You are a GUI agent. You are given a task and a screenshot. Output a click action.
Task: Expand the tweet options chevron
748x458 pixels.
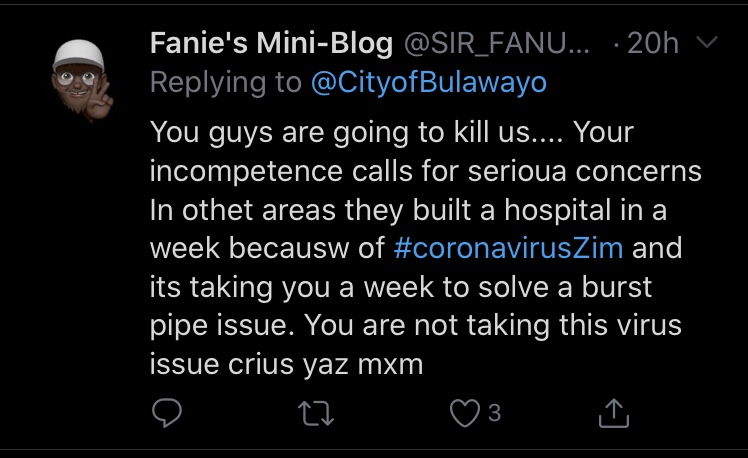click(706, 44)
